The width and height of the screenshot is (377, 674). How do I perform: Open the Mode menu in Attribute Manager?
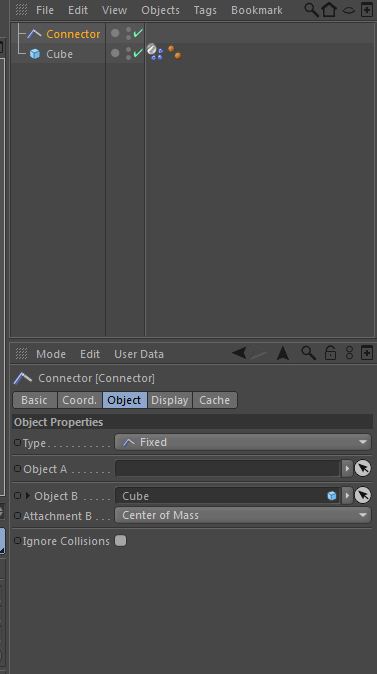[x=51, y=354]
